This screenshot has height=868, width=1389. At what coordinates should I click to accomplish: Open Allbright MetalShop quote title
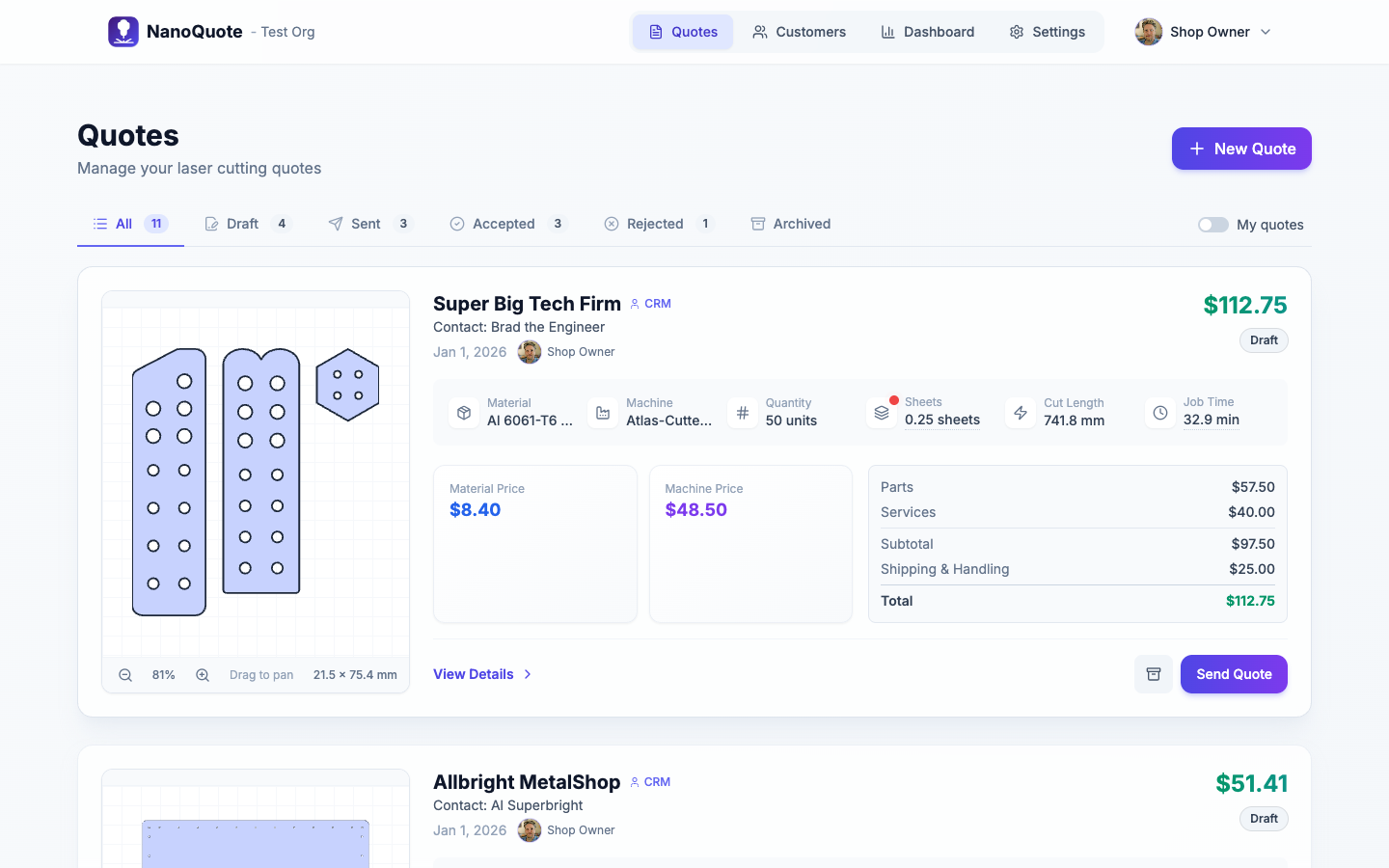click(x=527, y=782)
